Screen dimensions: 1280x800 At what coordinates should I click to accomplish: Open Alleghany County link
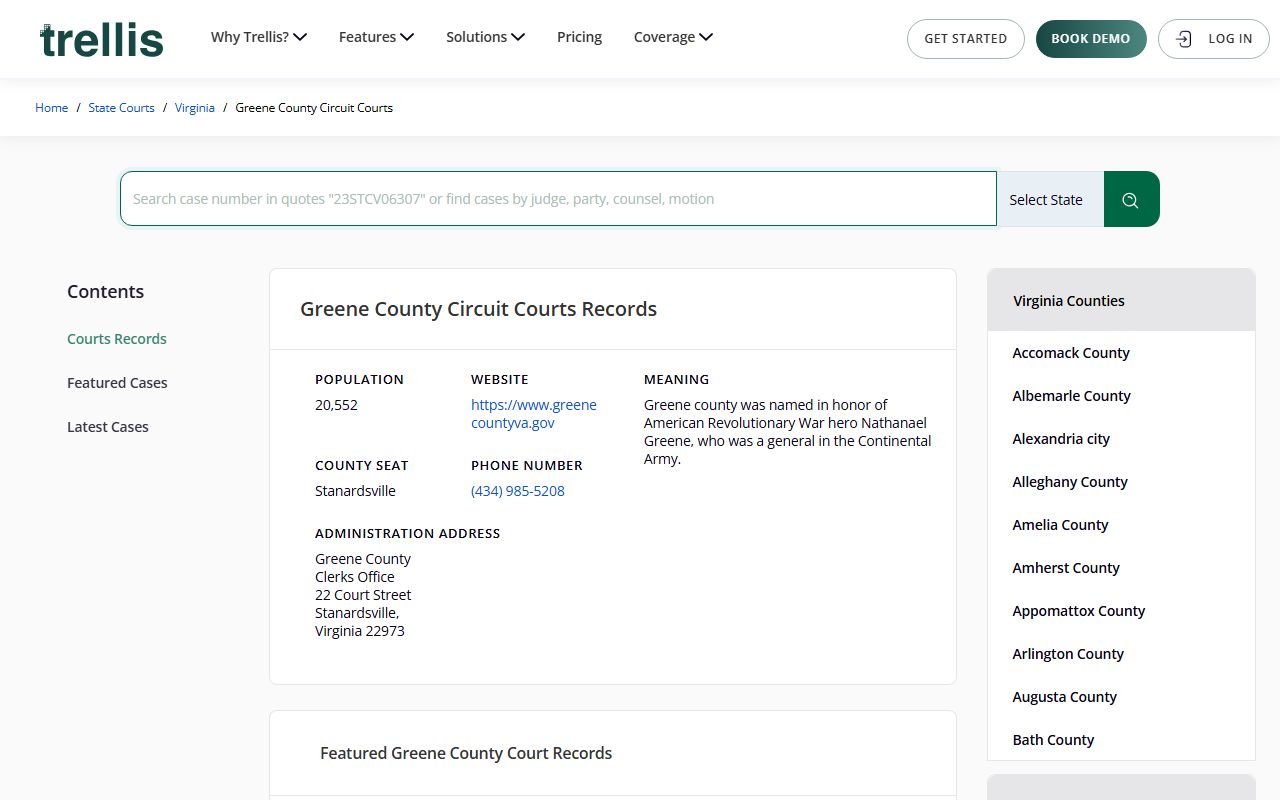point(1070,482)
